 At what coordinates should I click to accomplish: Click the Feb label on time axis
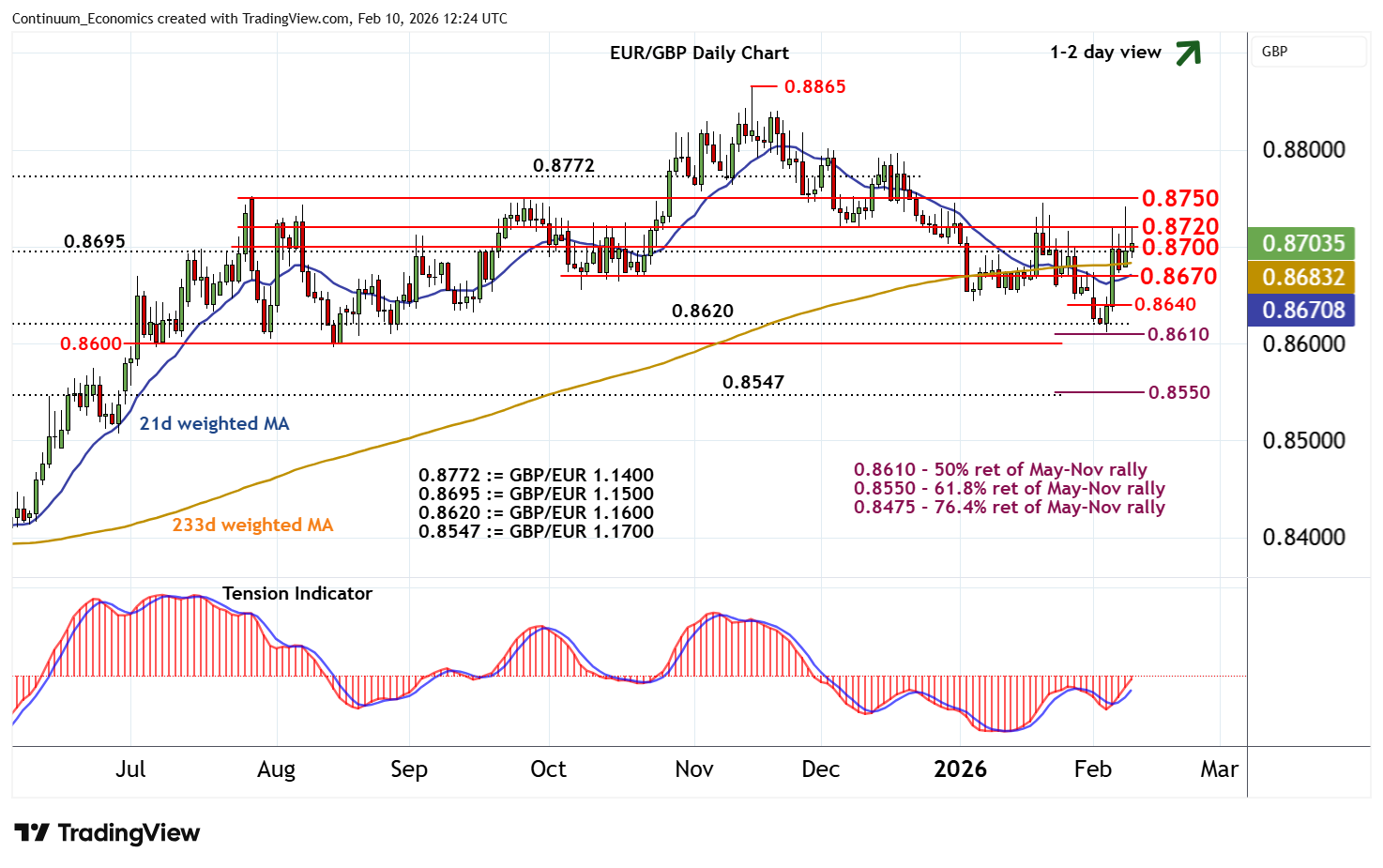[1092, 769]
